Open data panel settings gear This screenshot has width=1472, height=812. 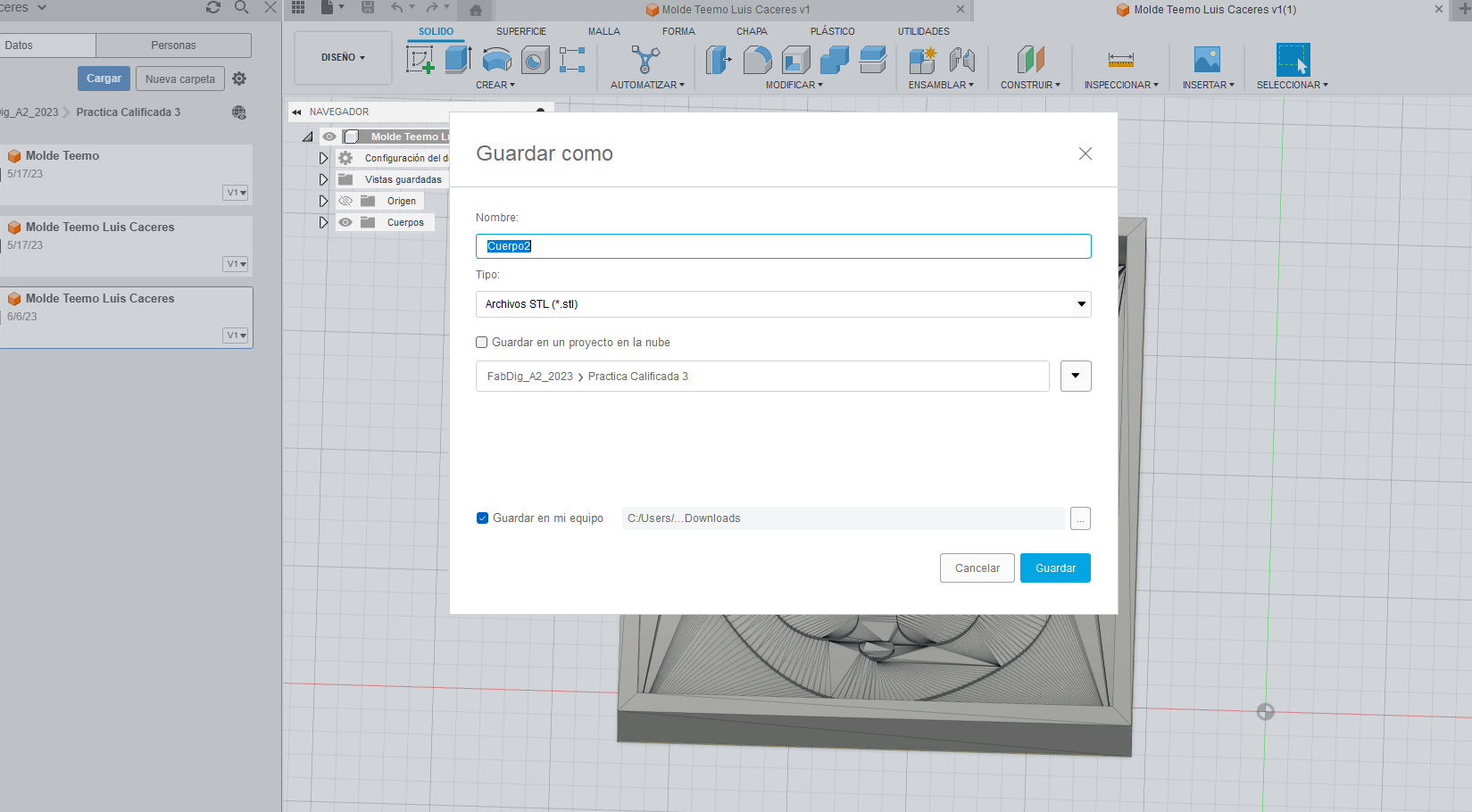pyautogui.click(x=239, y=79)
